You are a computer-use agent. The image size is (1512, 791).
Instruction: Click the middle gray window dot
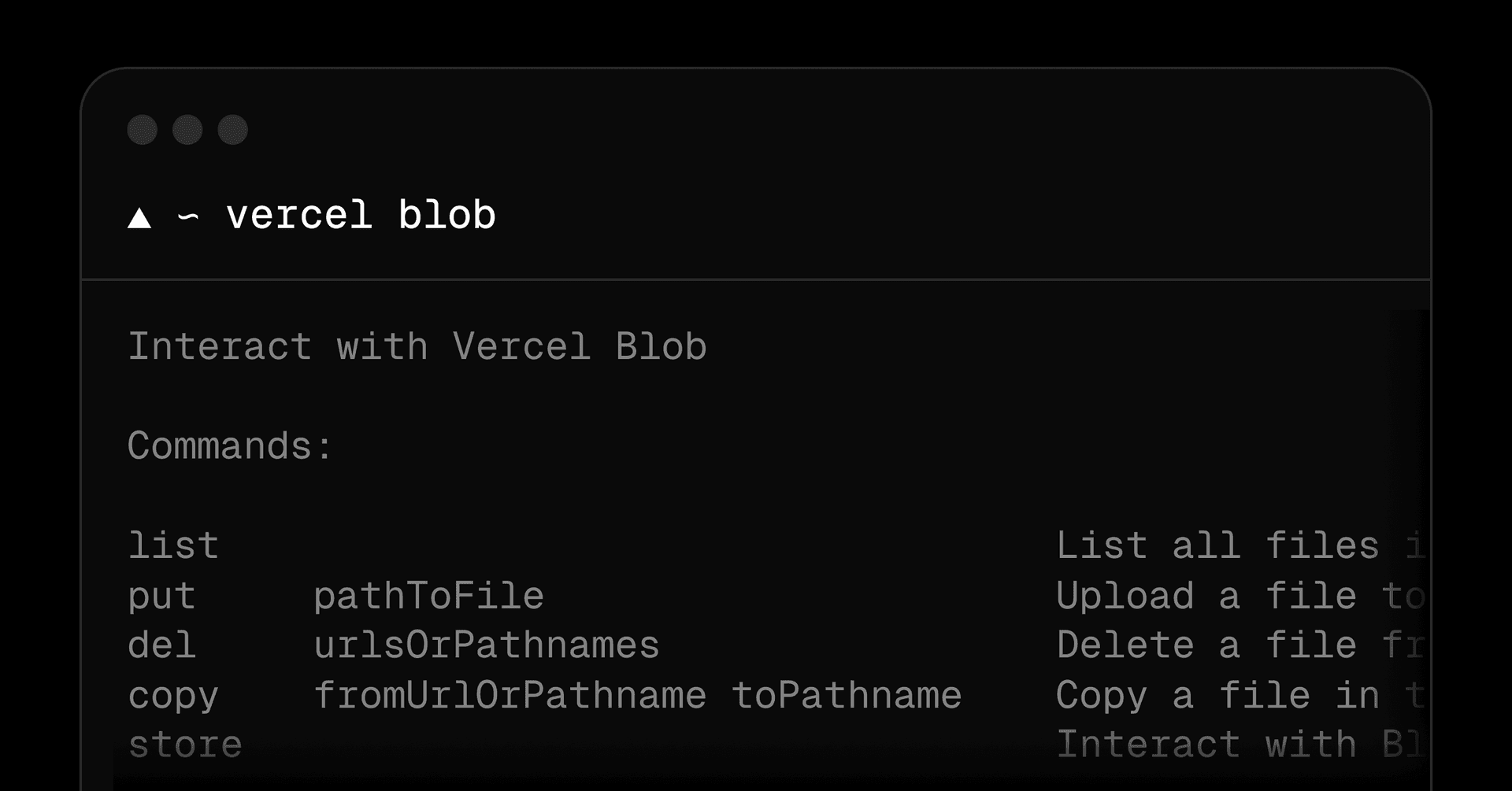(x=187, y=130)
